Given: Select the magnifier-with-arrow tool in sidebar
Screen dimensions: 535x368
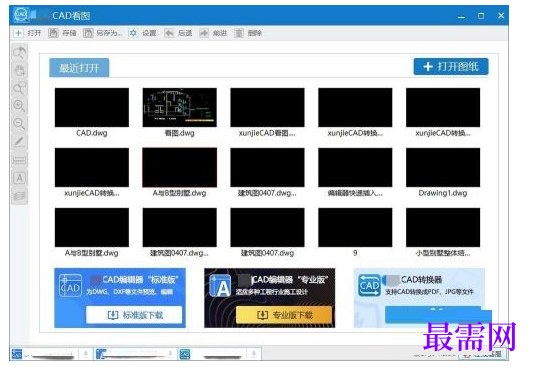Looking at the screenshot, I should [x=19, y=53].
